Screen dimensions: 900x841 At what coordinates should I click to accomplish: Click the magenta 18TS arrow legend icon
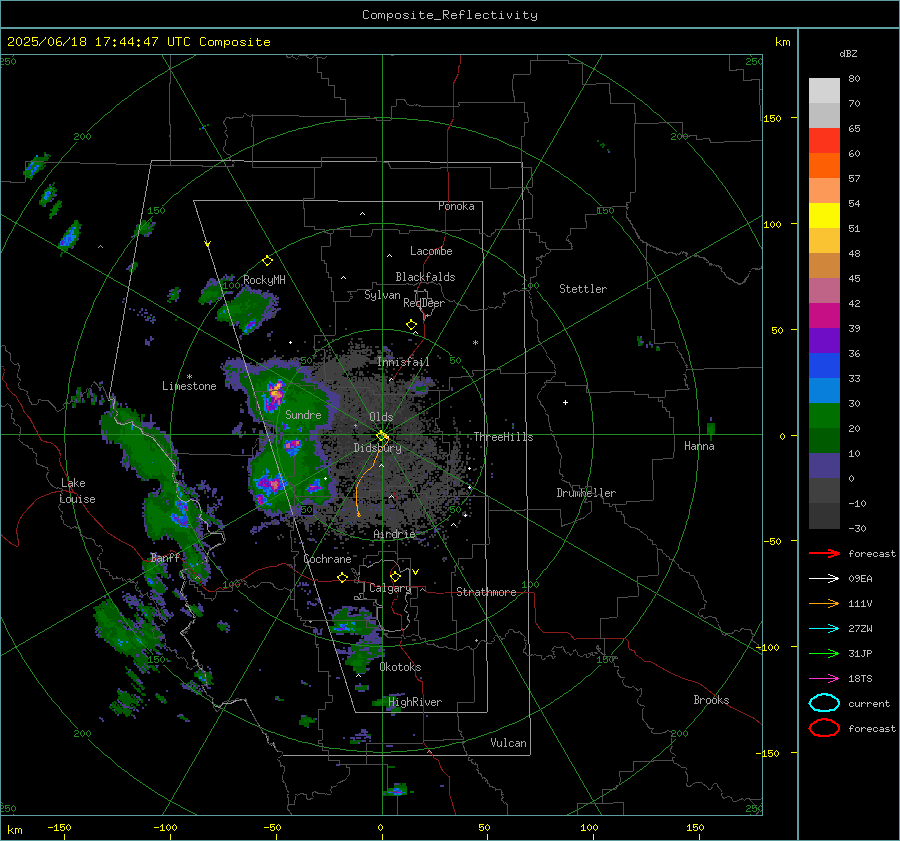click(824, 679)
